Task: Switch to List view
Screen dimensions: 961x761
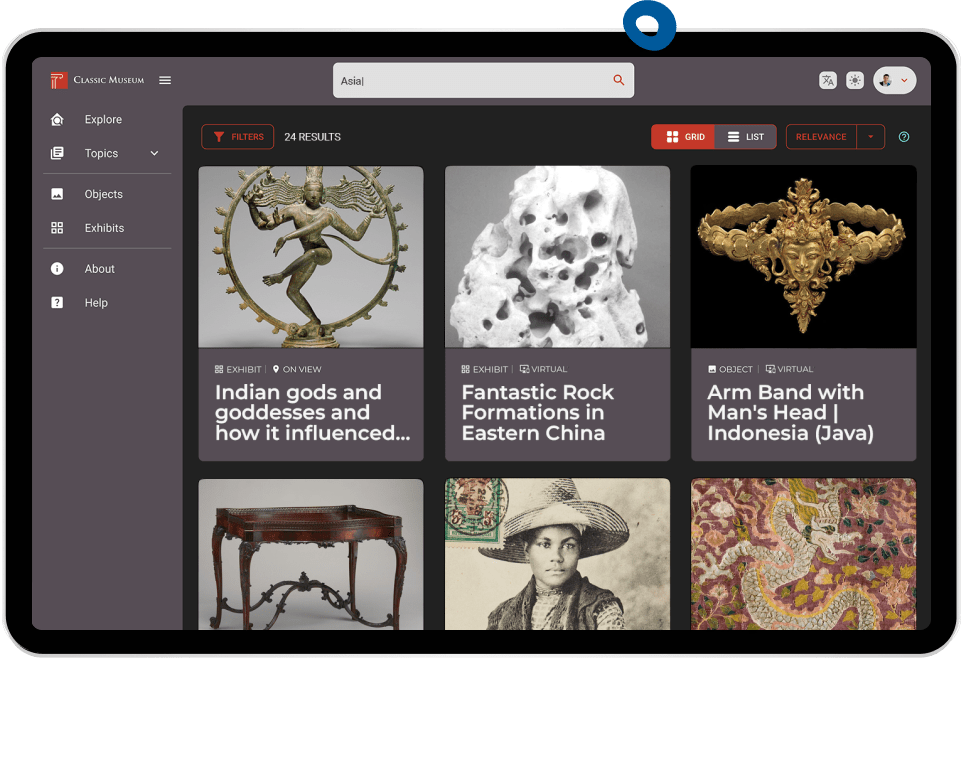Action: [x=746, y=137]
